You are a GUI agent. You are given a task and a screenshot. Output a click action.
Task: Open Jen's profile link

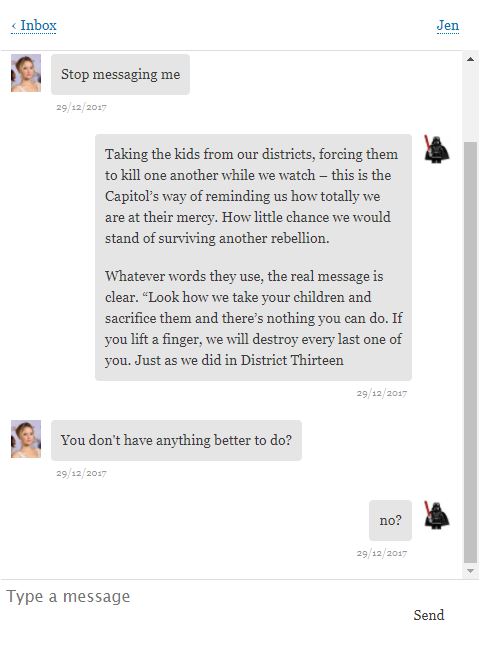[x=448, y=26]
